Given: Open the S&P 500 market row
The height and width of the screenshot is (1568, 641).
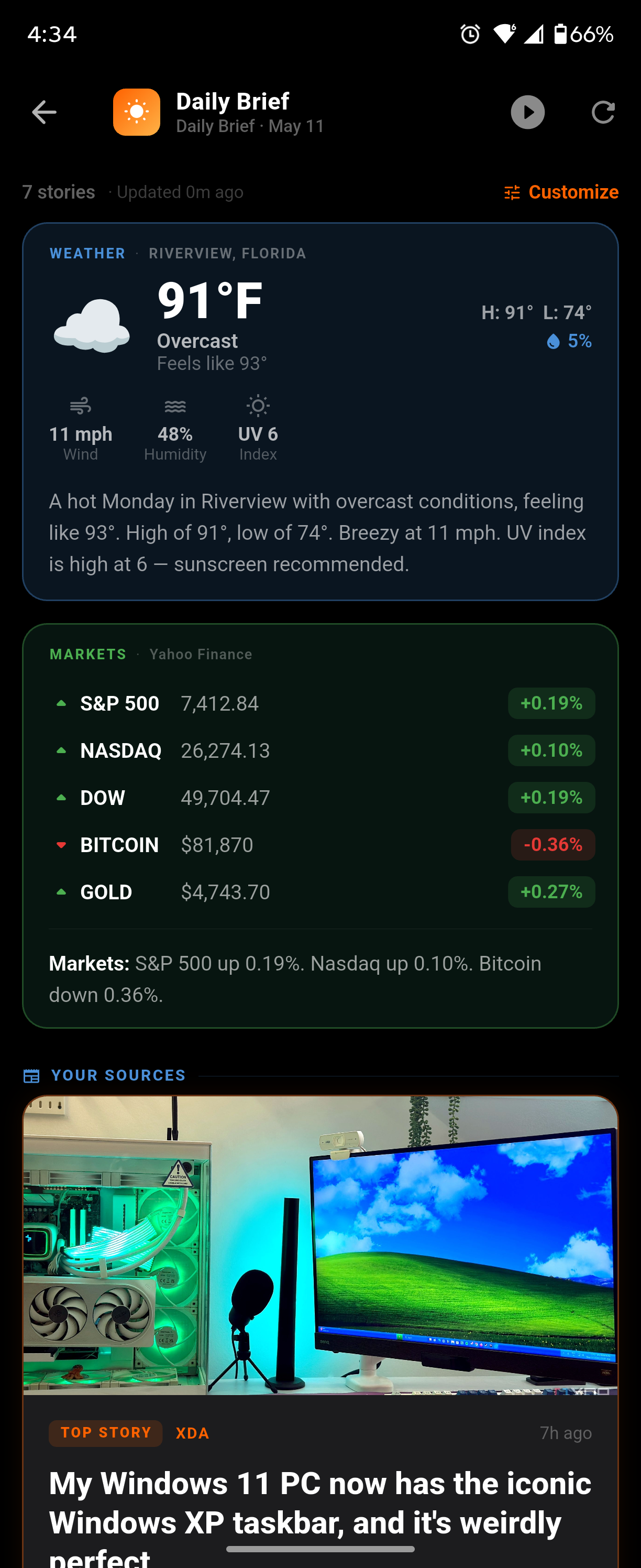Looking at the screenshot, I should 322,704.
